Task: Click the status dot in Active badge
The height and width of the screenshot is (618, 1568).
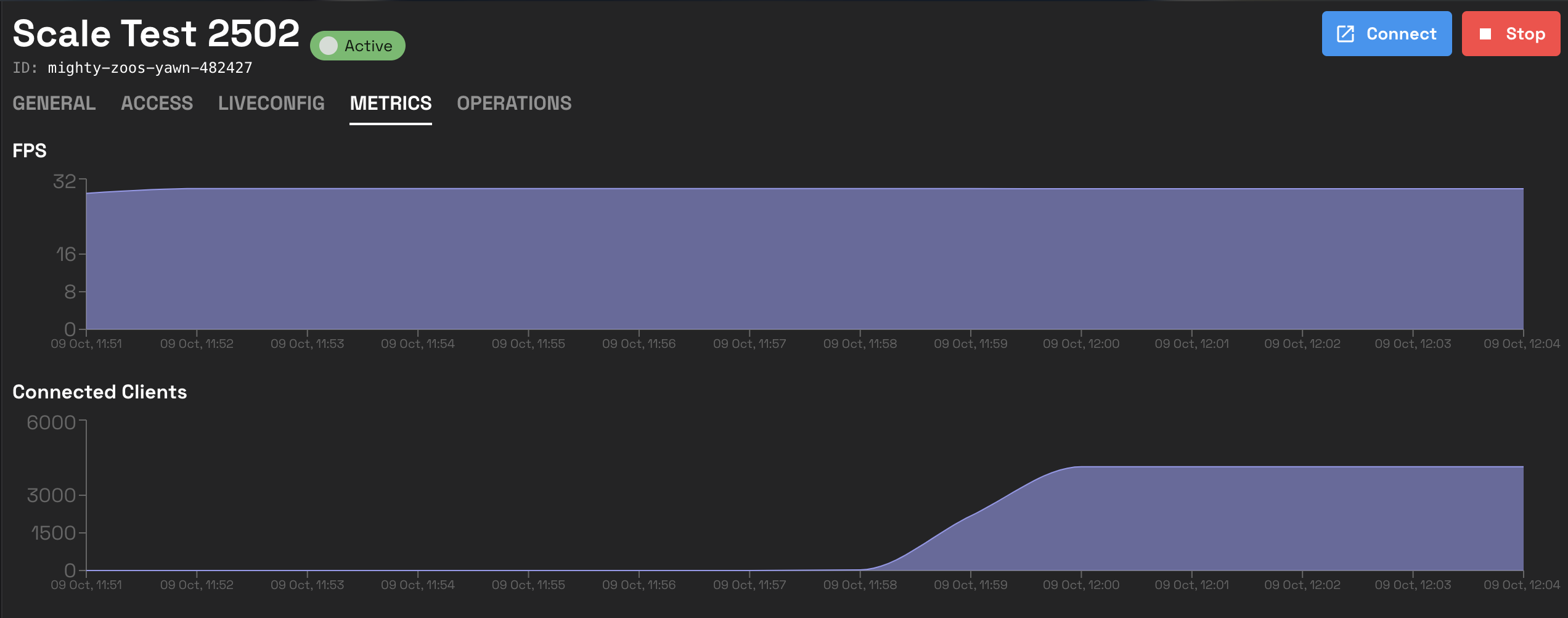Action: 329,46
